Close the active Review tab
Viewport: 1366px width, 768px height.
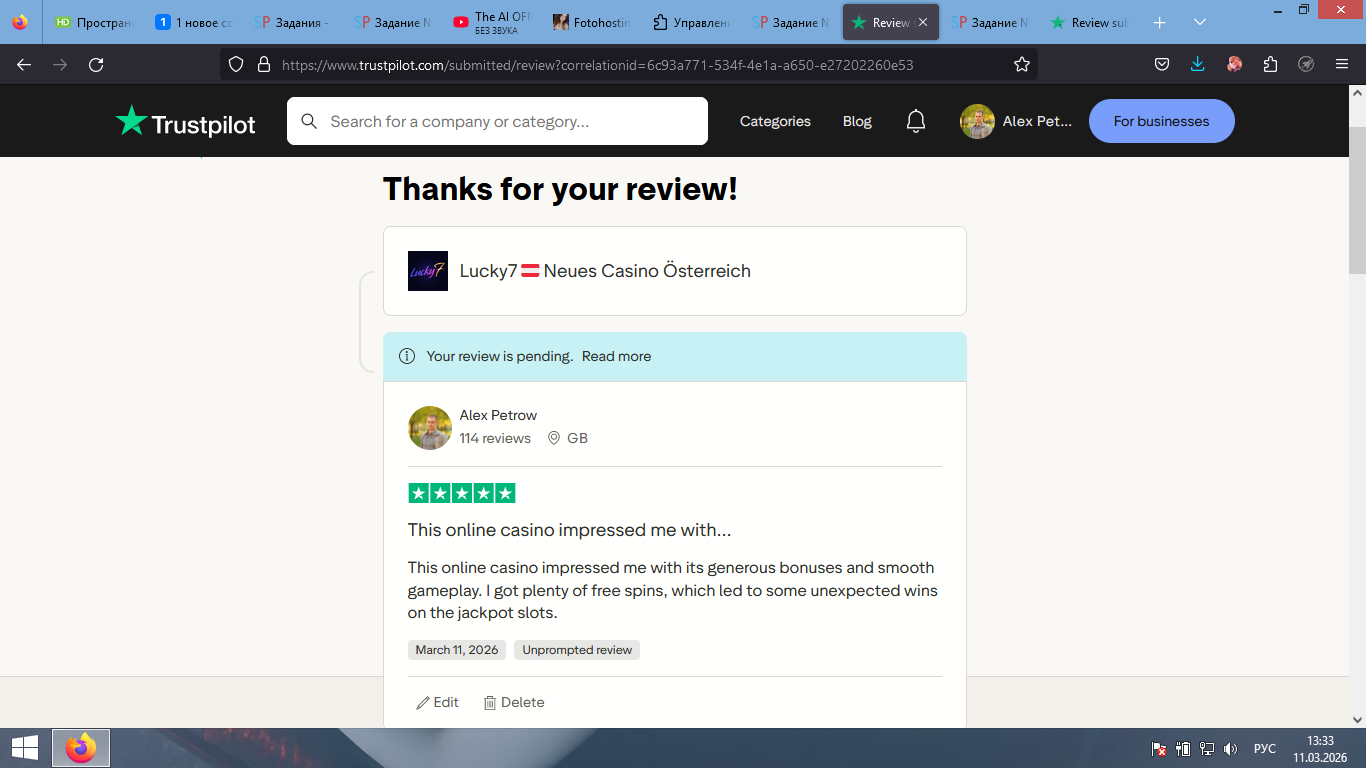pyautogui.click(x=923, y=22)
